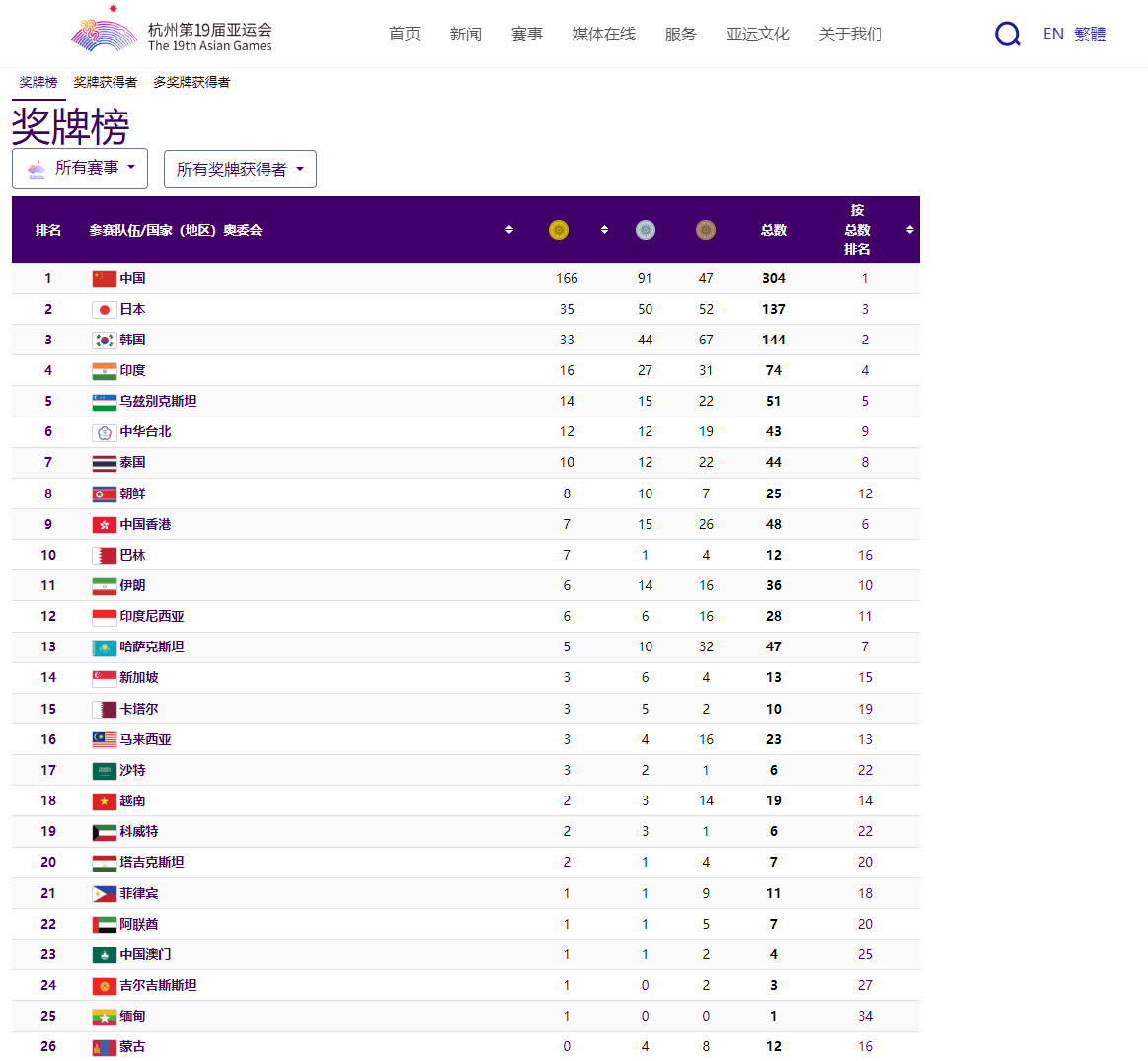Viewport: 1148px width, 1061px height.
Task: Switch language to EN
Action: coord(1053,35)
